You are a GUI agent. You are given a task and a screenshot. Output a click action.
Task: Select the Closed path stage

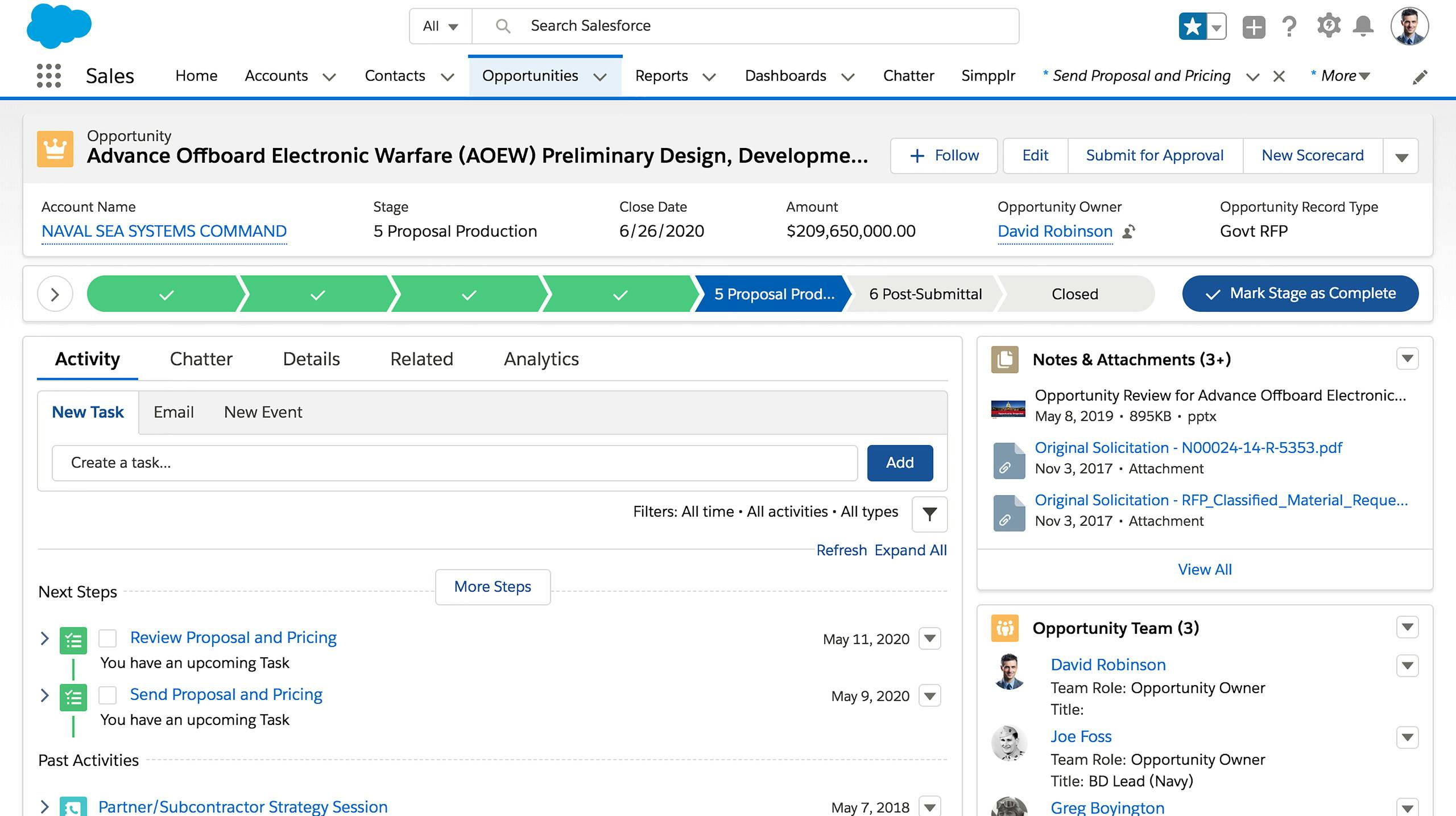[1075, 294]
